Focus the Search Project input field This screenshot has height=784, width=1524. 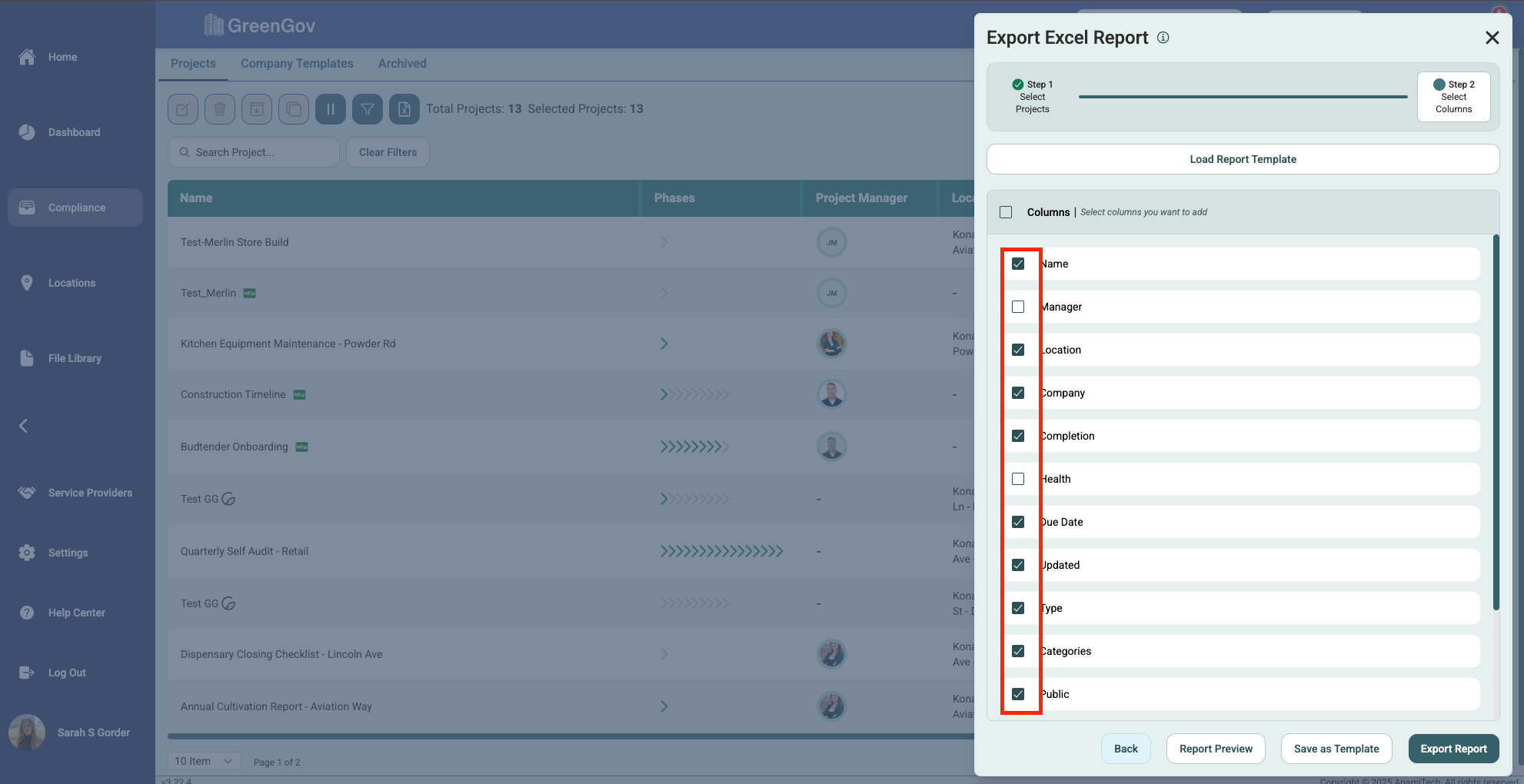coord(254,152)
